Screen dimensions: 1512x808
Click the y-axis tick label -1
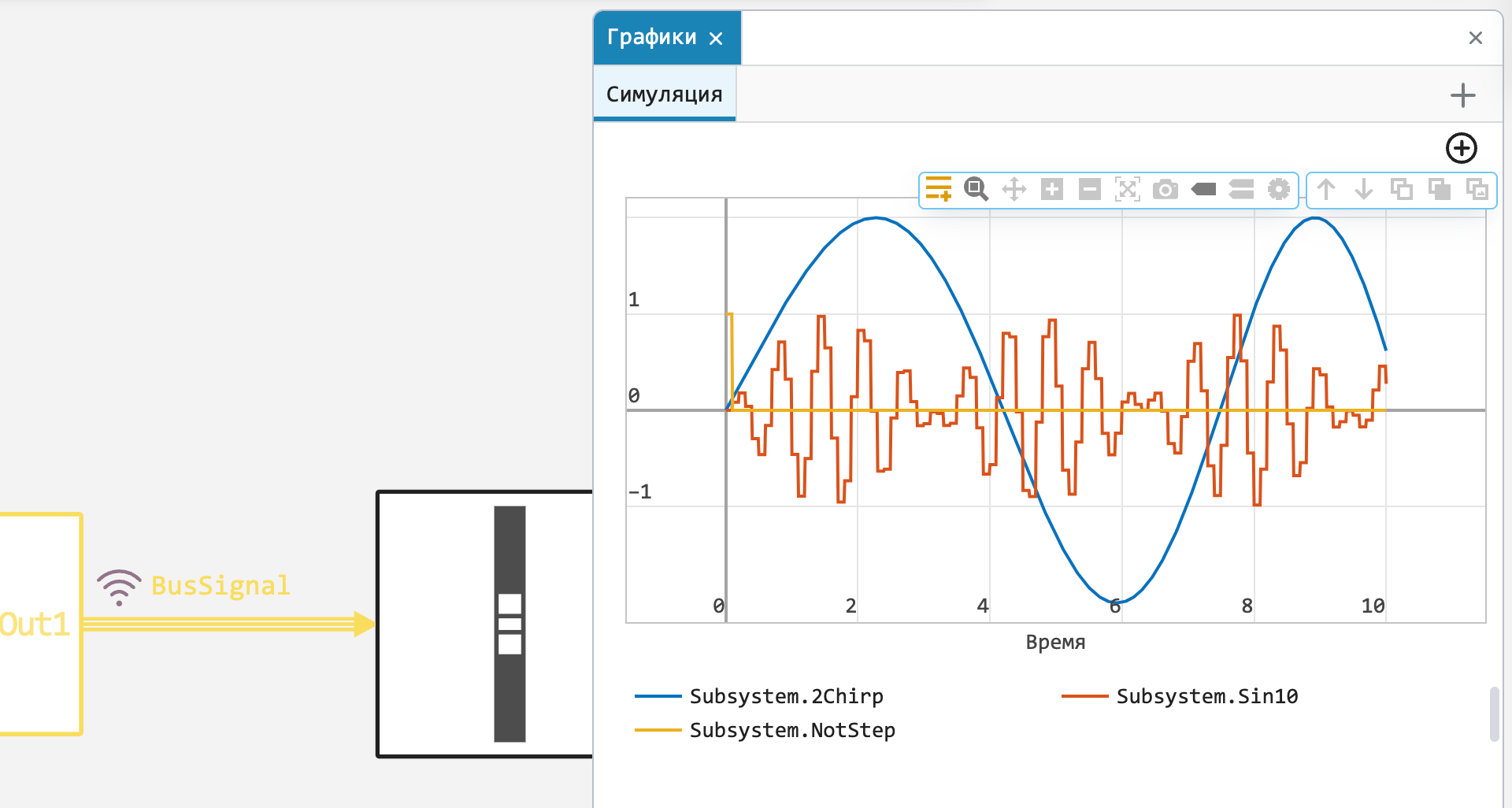coord(639,492)
